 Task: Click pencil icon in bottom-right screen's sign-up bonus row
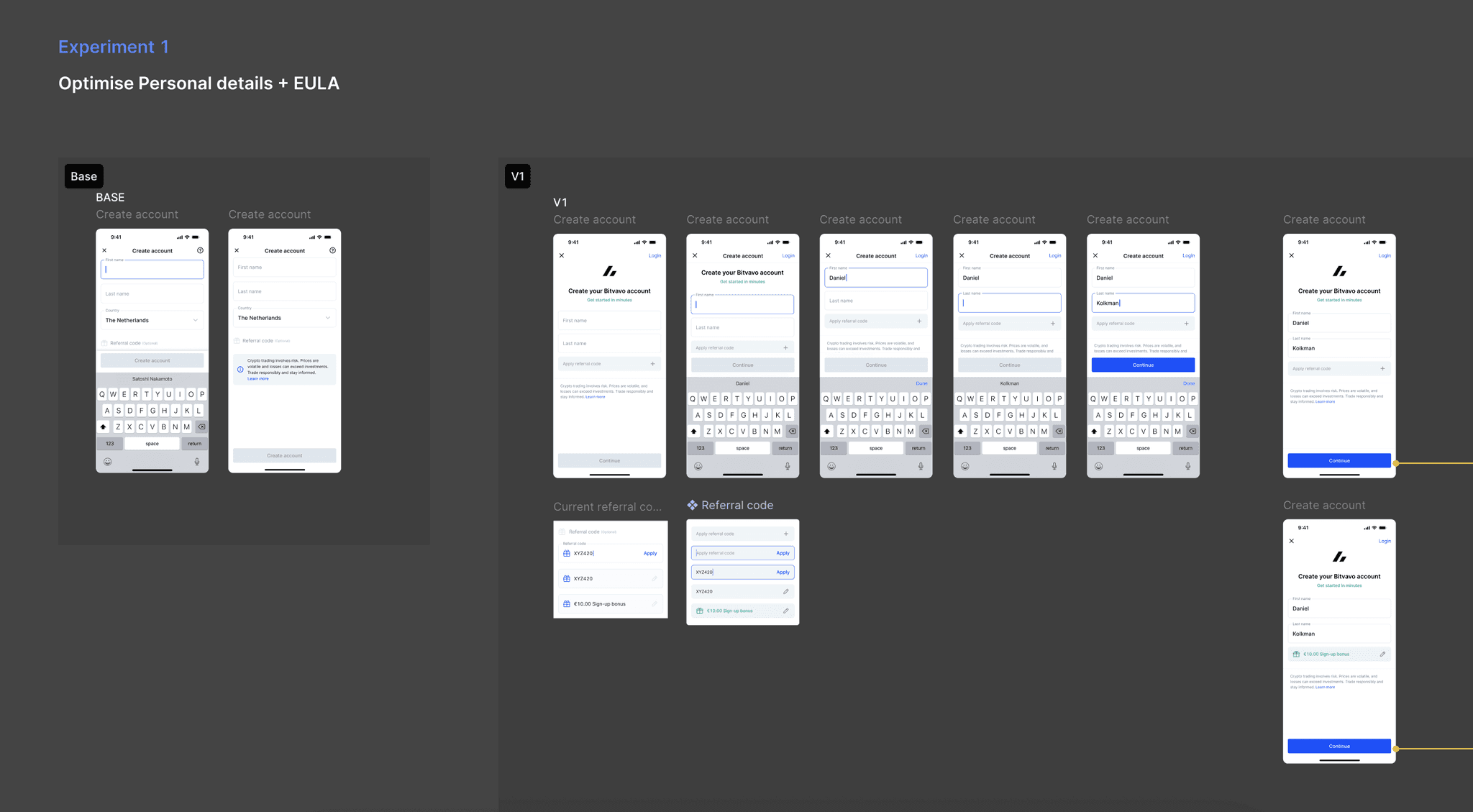[1382, 654]
